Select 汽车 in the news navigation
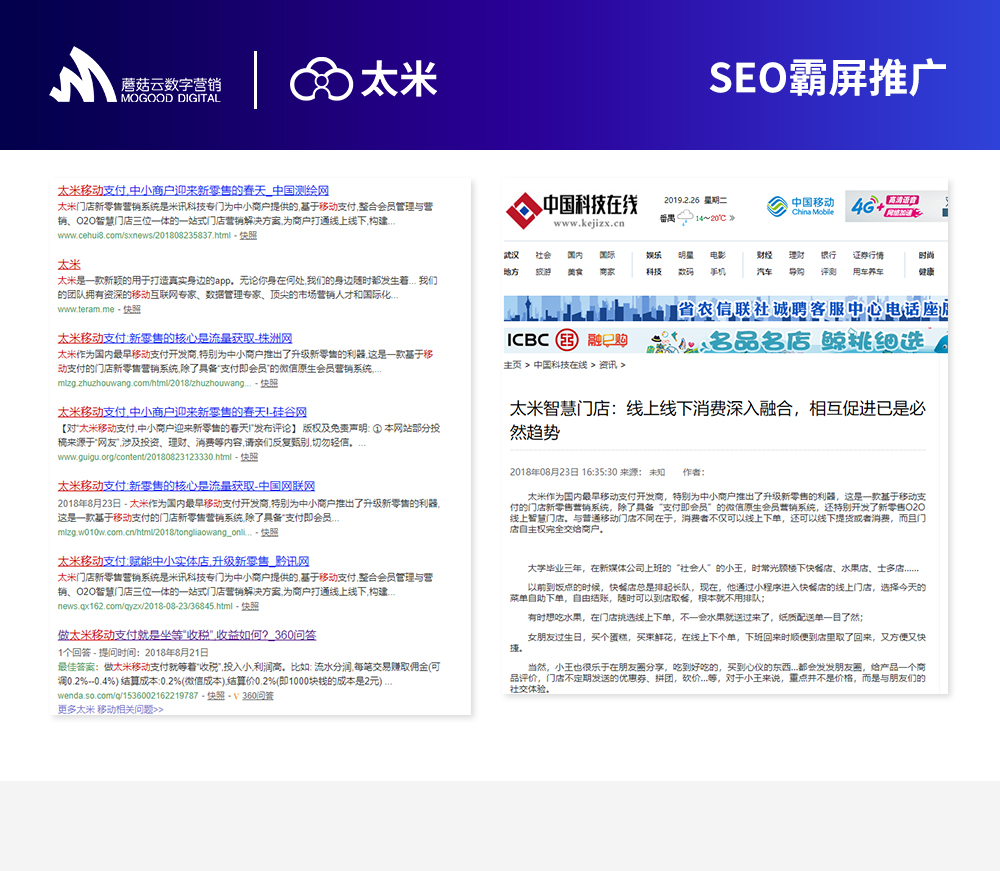Image resolution: width=1000 pixels, height=871 pixels. pyautogui.click(x=765, y=272)
